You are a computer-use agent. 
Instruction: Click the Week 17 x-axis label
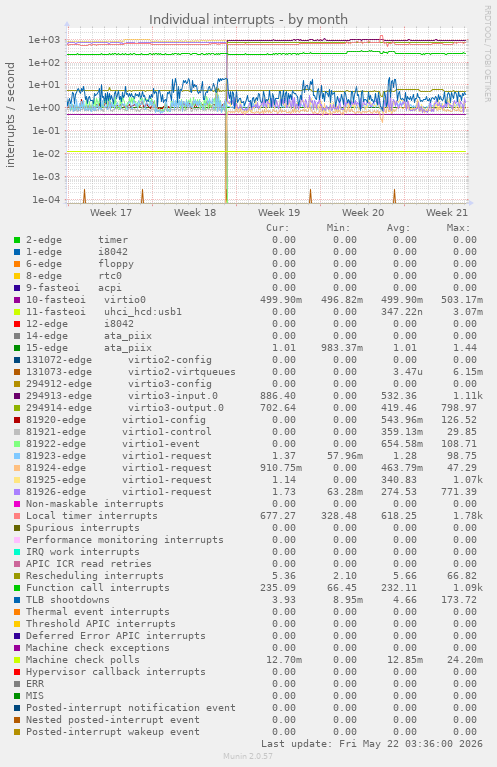pyautogui.click(x=111, y=212)
